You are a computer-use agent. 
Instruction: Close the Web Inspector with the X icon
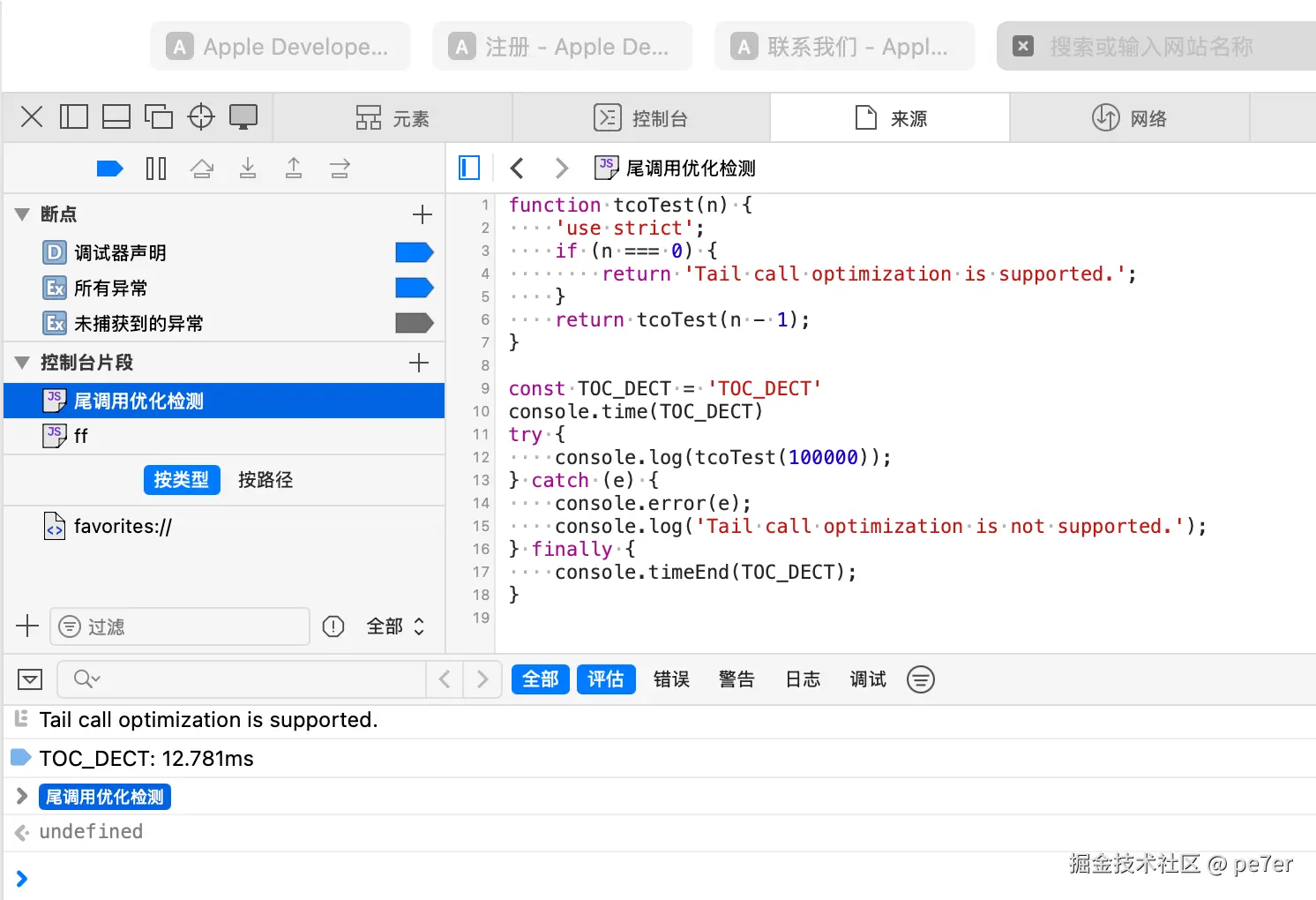32,116
